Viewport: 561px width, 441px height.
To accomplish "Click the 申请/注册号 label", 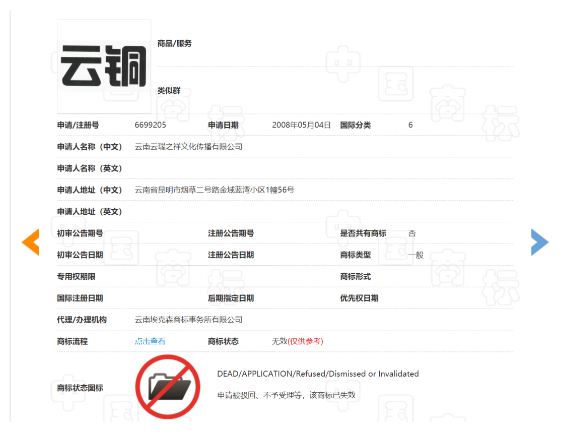I will click(78, 125).
